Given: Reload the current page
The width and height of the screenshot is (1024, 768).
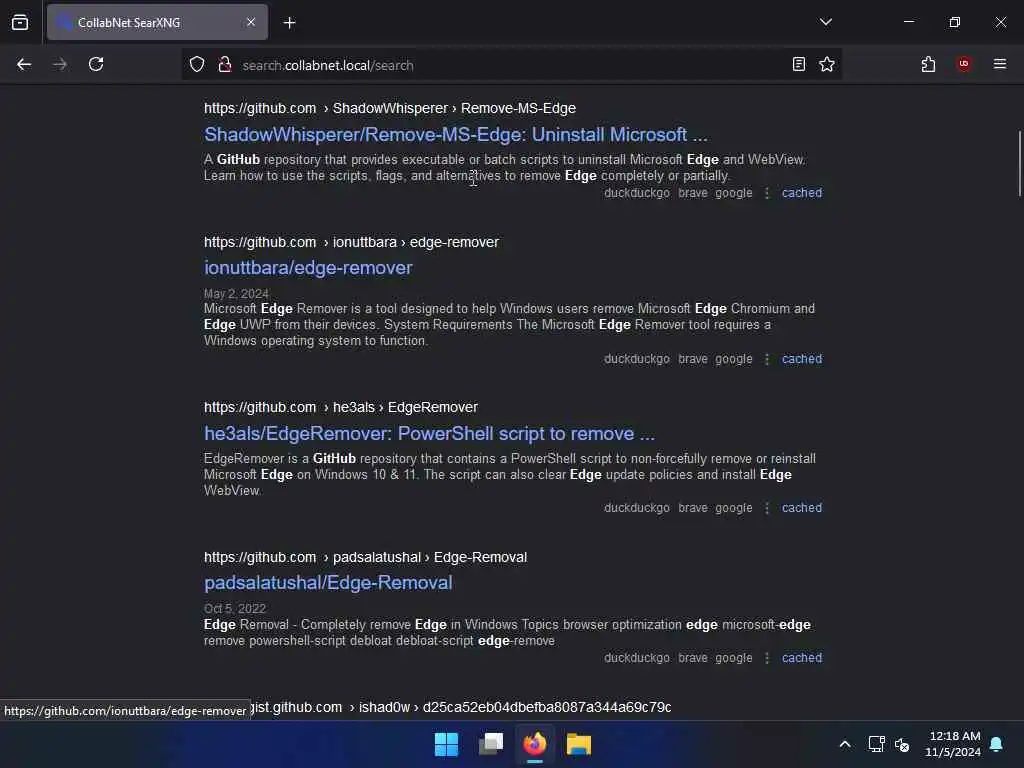Looking at the screenshot, I should coord(96,65).
